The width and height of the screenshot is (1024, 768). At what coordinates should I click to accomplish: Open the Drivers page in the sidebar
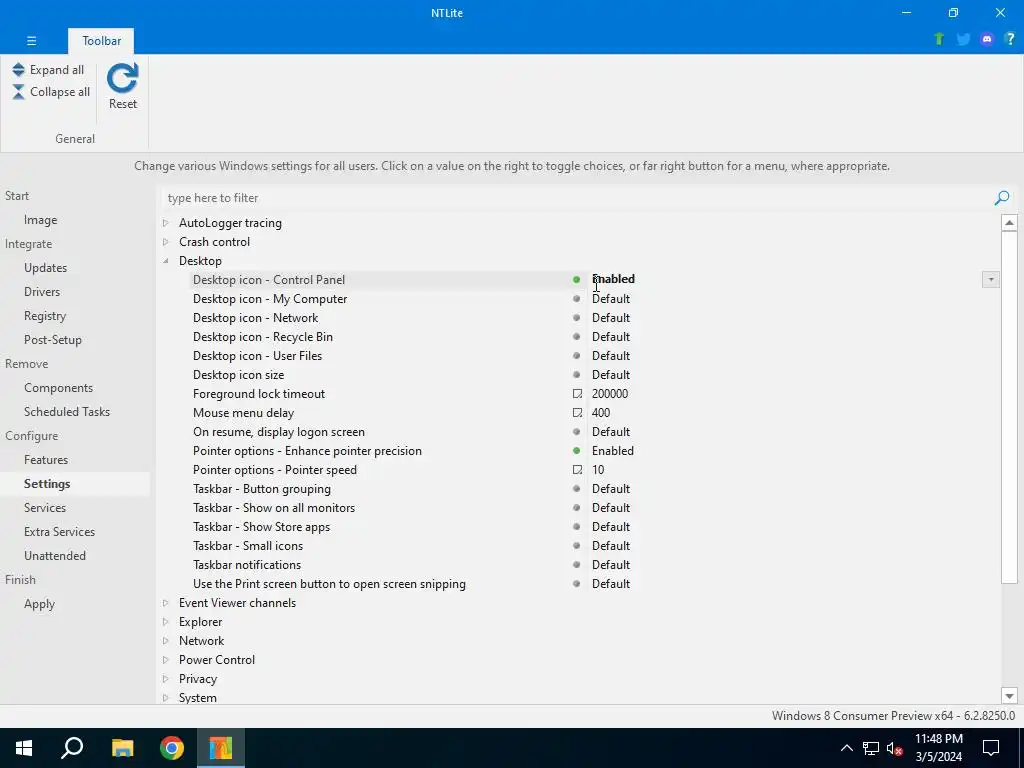[42, 292]
